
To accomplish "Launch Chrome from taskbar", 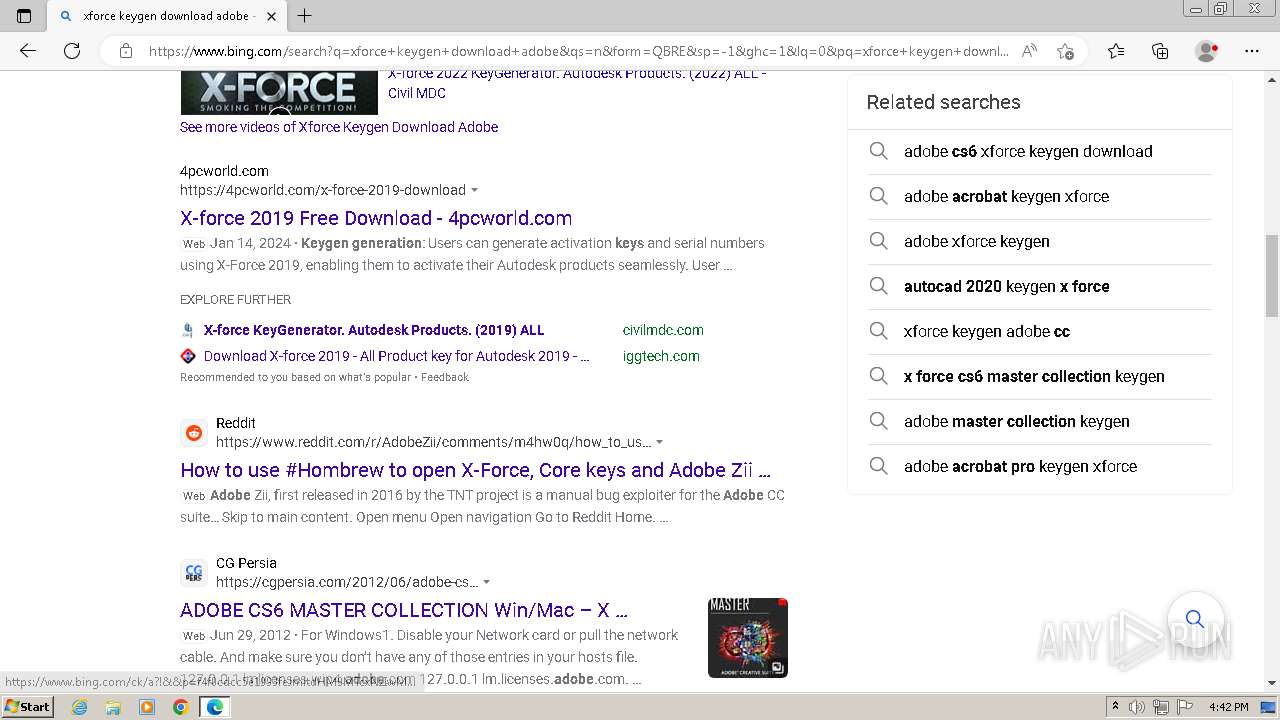I will [180, 707].
